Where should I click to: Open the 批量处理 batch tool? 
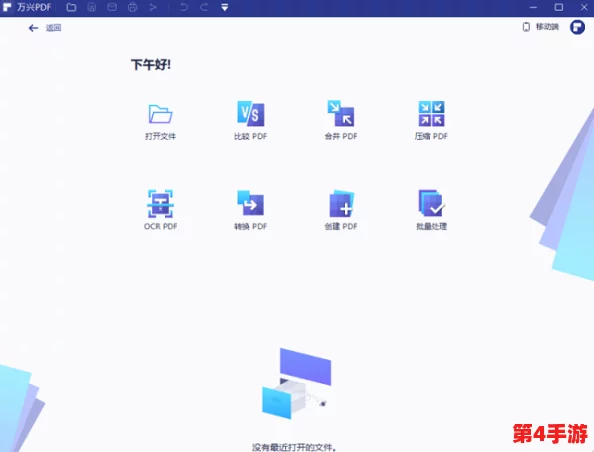click(431, 203)
